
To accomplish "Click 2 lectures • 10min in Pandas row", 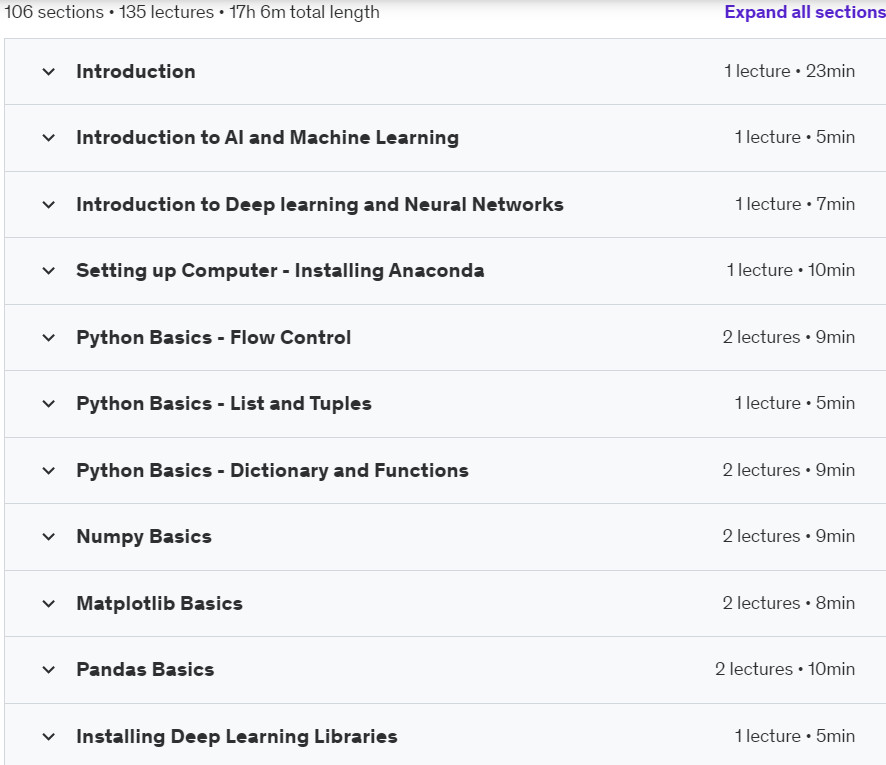I will (785, 669).
